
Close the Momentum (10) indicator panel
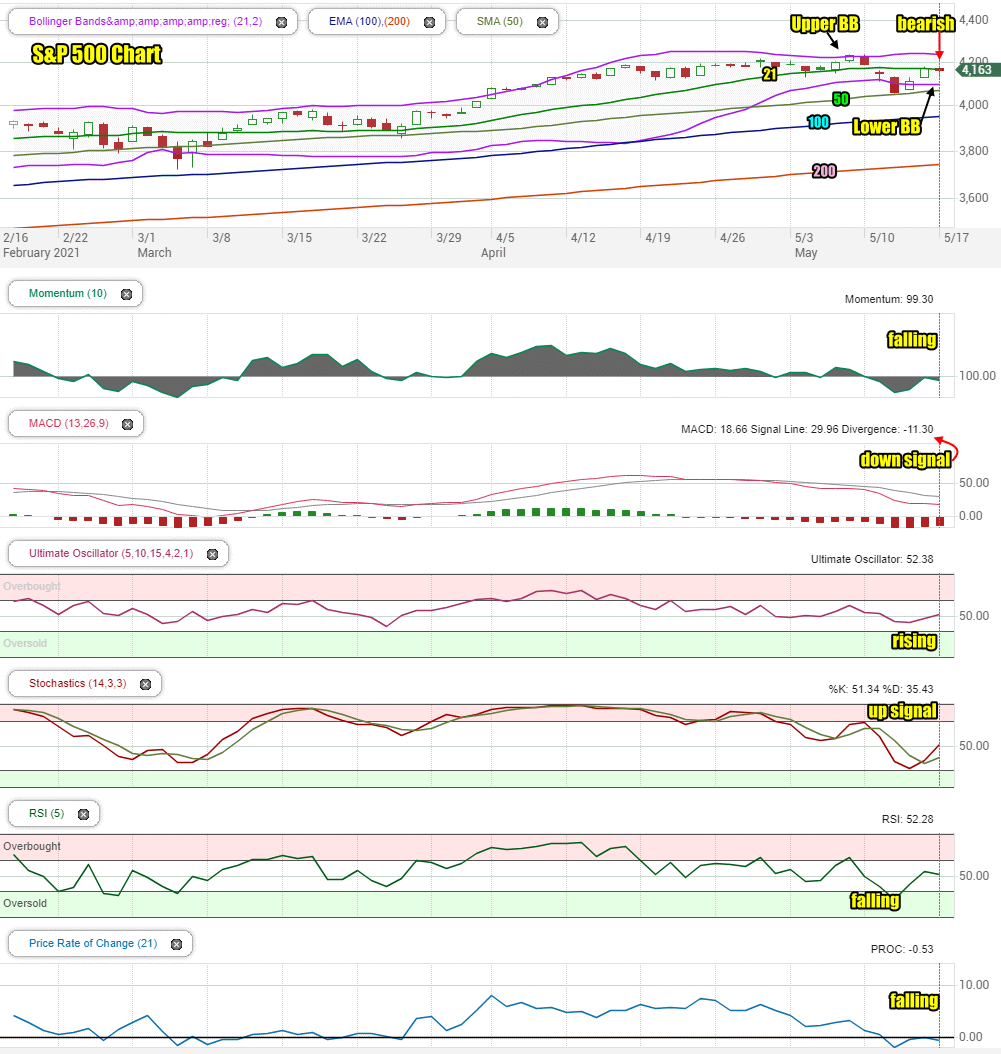coord(126,294)
